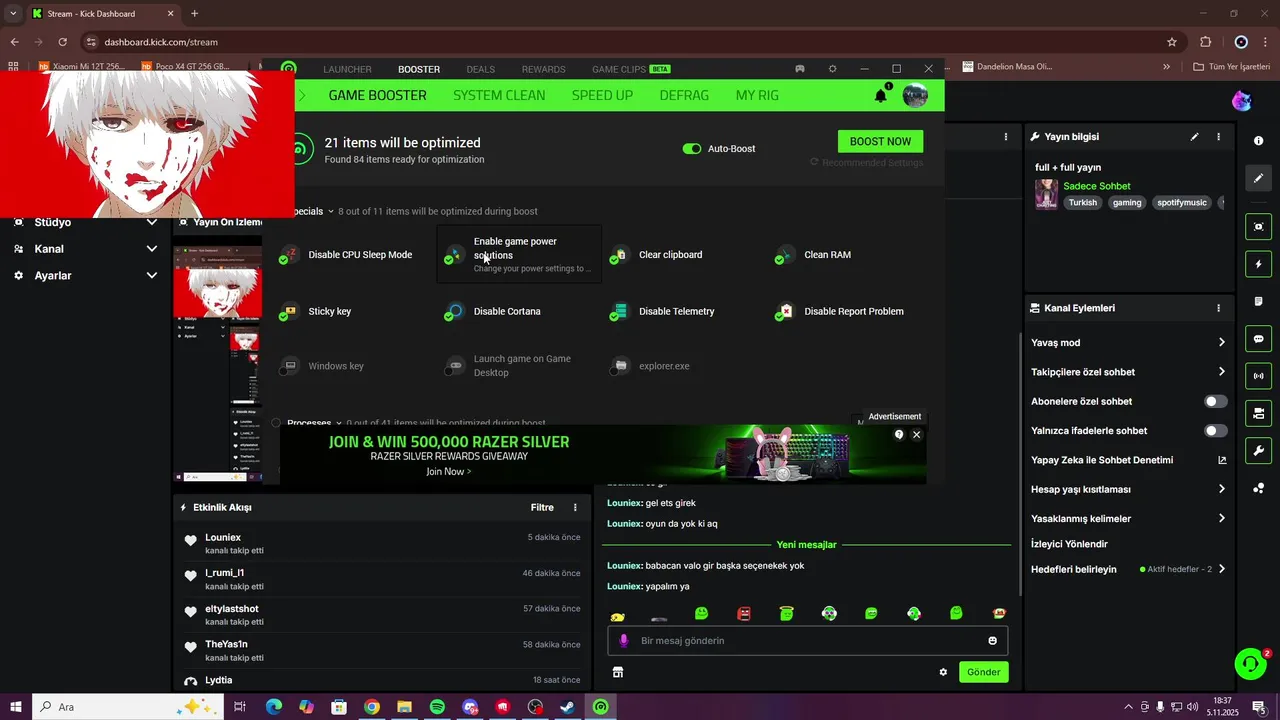The height and width of the screenshot is (720, 1280).
Task: Bookmark this page with the star icon
Action: (x=1172, y=42)
